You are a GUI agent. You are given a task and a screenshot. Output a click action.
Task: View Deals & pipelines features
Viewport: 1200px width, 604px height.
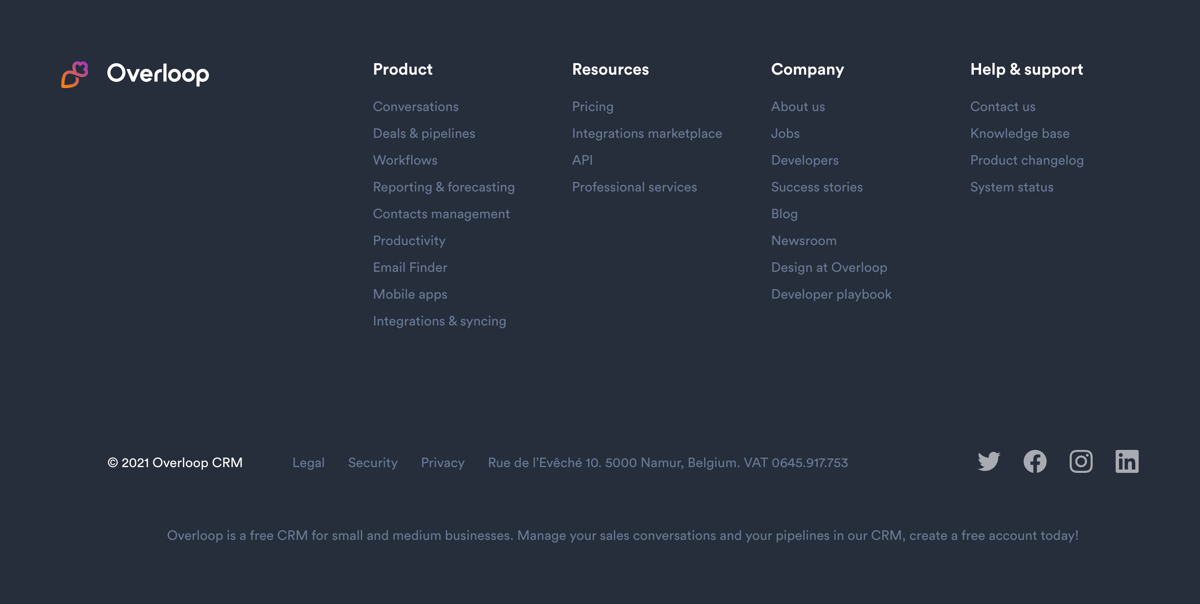point(424,133)
